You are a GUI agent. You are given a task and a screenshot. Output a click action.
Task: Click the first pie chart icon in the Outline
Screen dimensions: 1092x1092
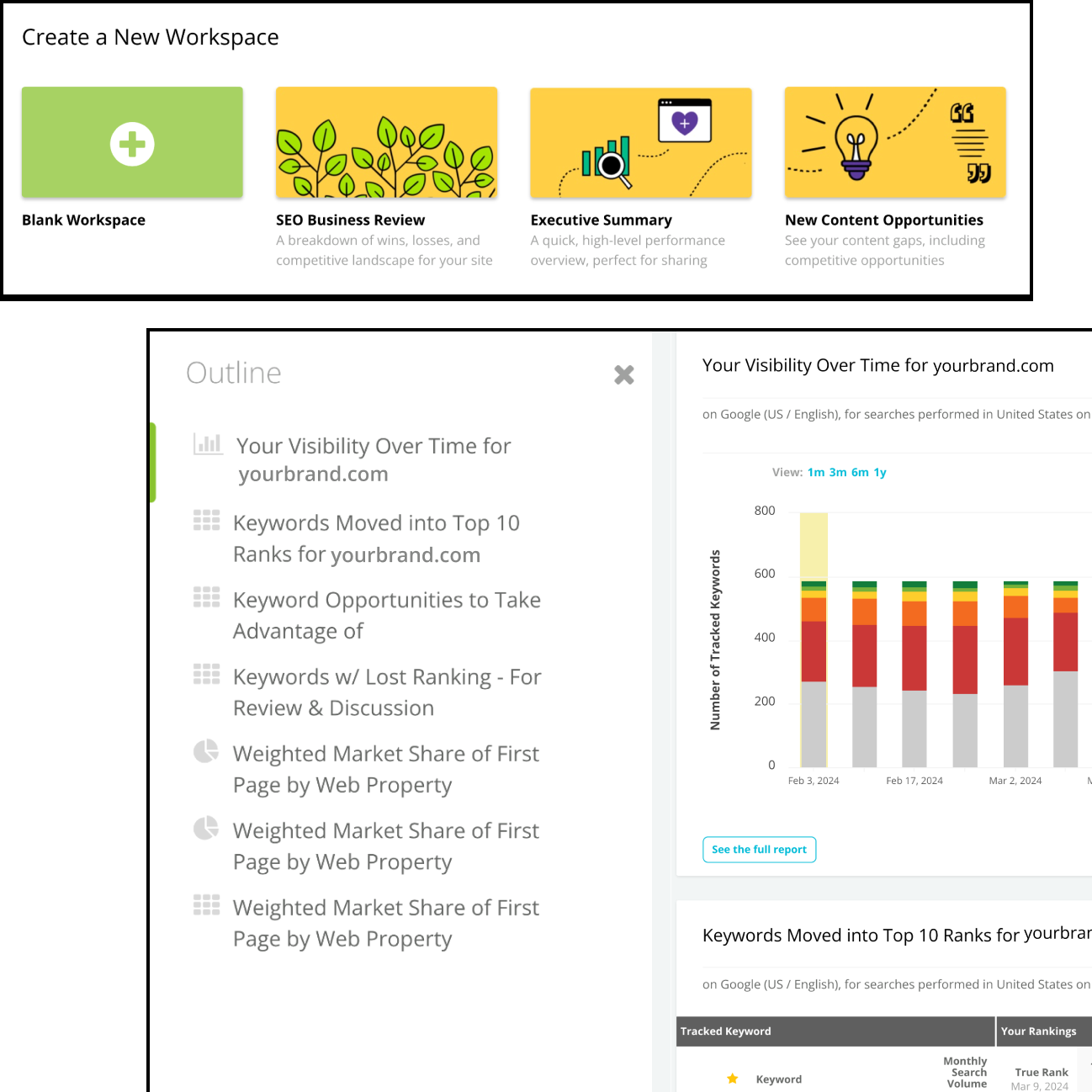206,750
